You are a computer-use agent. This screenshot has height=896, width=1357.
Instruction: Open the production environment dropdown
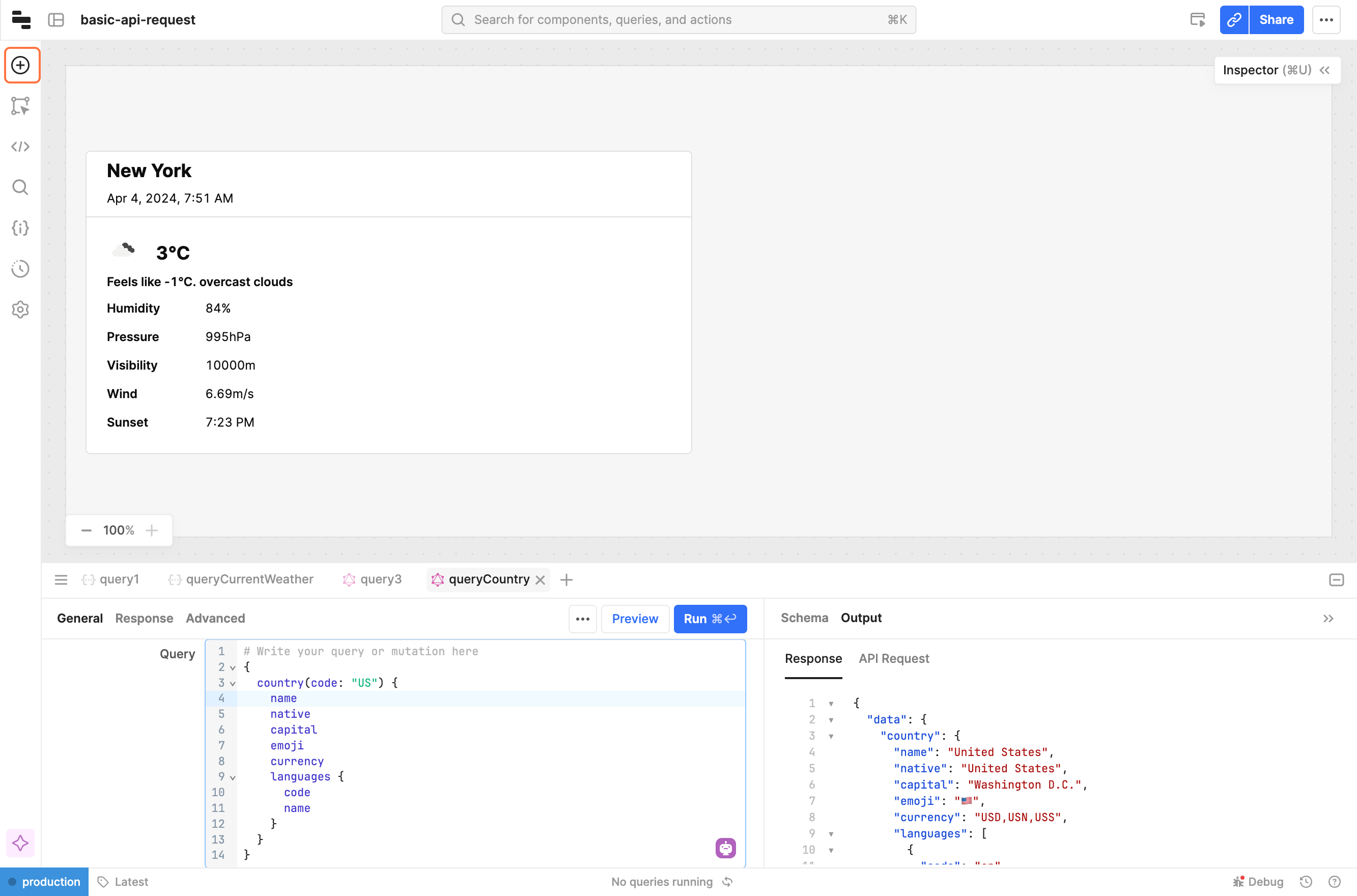pyautogui.click(x=45, y=882)
